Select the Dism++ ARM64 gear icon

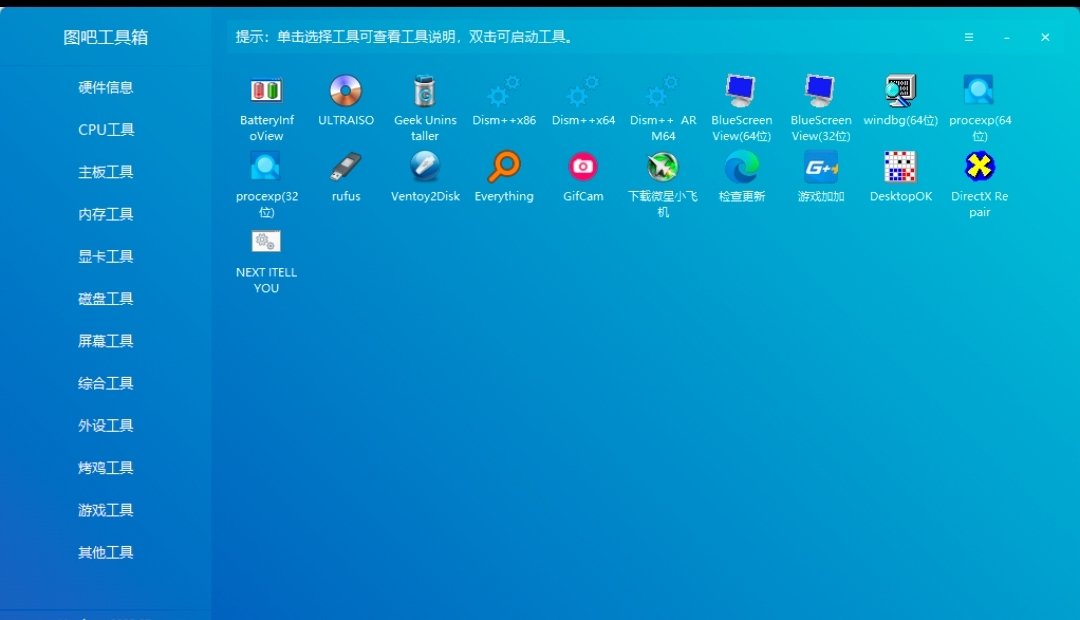pyautogui.click(x=663, y=90)
